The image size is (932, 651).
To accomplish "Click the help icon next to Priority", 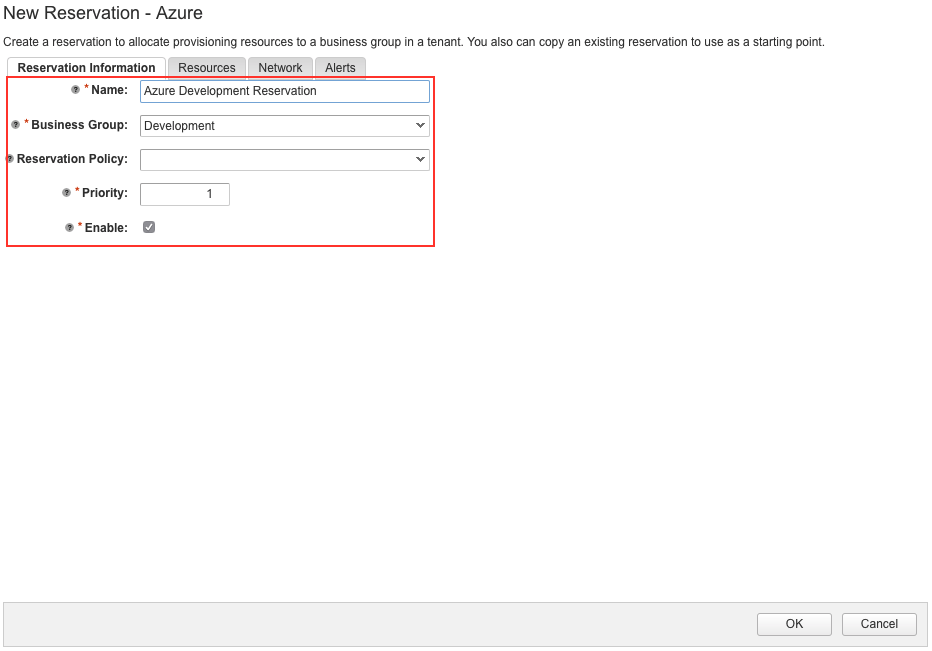I will [67, 193].
